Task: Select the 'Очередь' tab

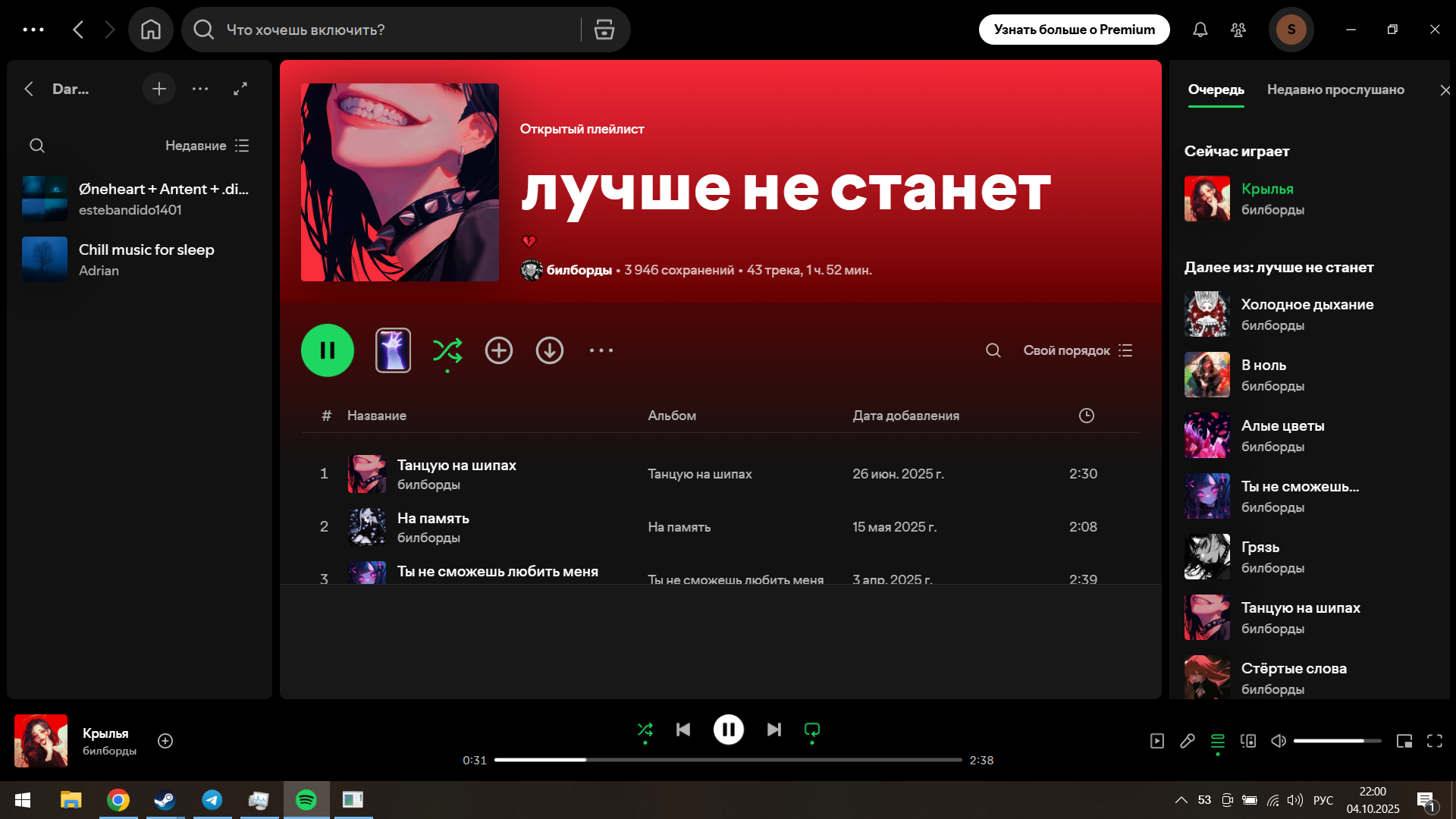Action: pos(1216,89)
